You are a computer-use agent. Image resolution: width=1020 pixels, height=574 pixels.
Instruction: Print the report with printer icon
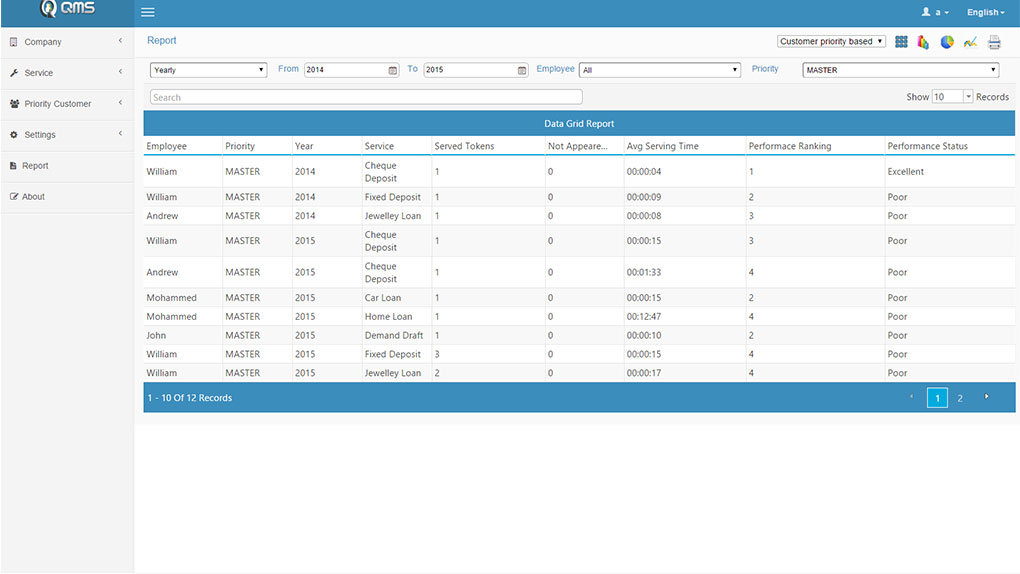point(994,42)
